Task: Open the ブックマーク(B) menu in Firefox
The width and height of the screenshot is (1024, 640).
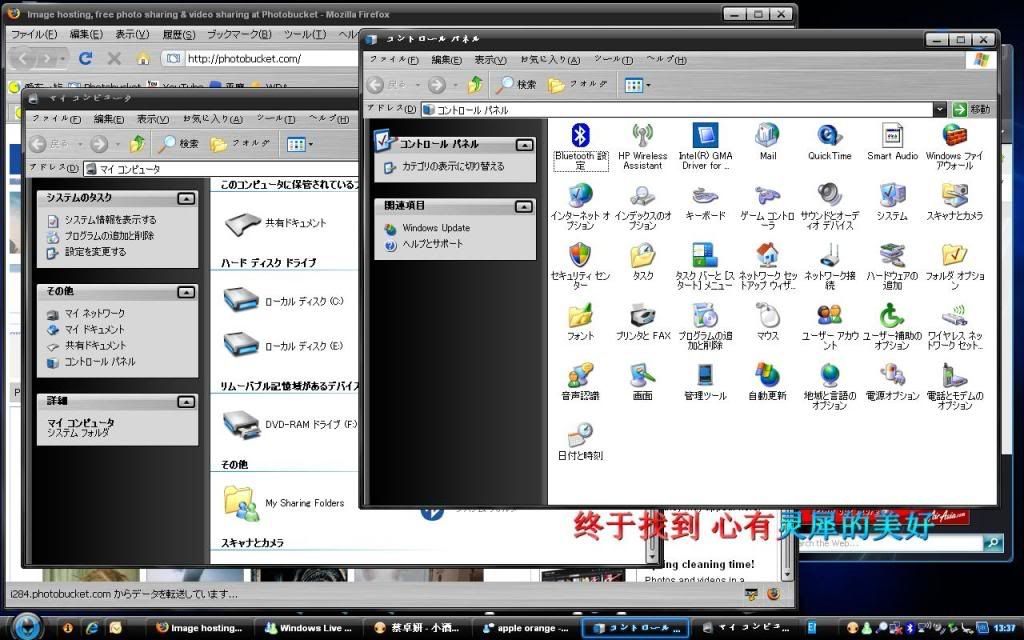Action: pyautogui.click(x=239, y=35)
